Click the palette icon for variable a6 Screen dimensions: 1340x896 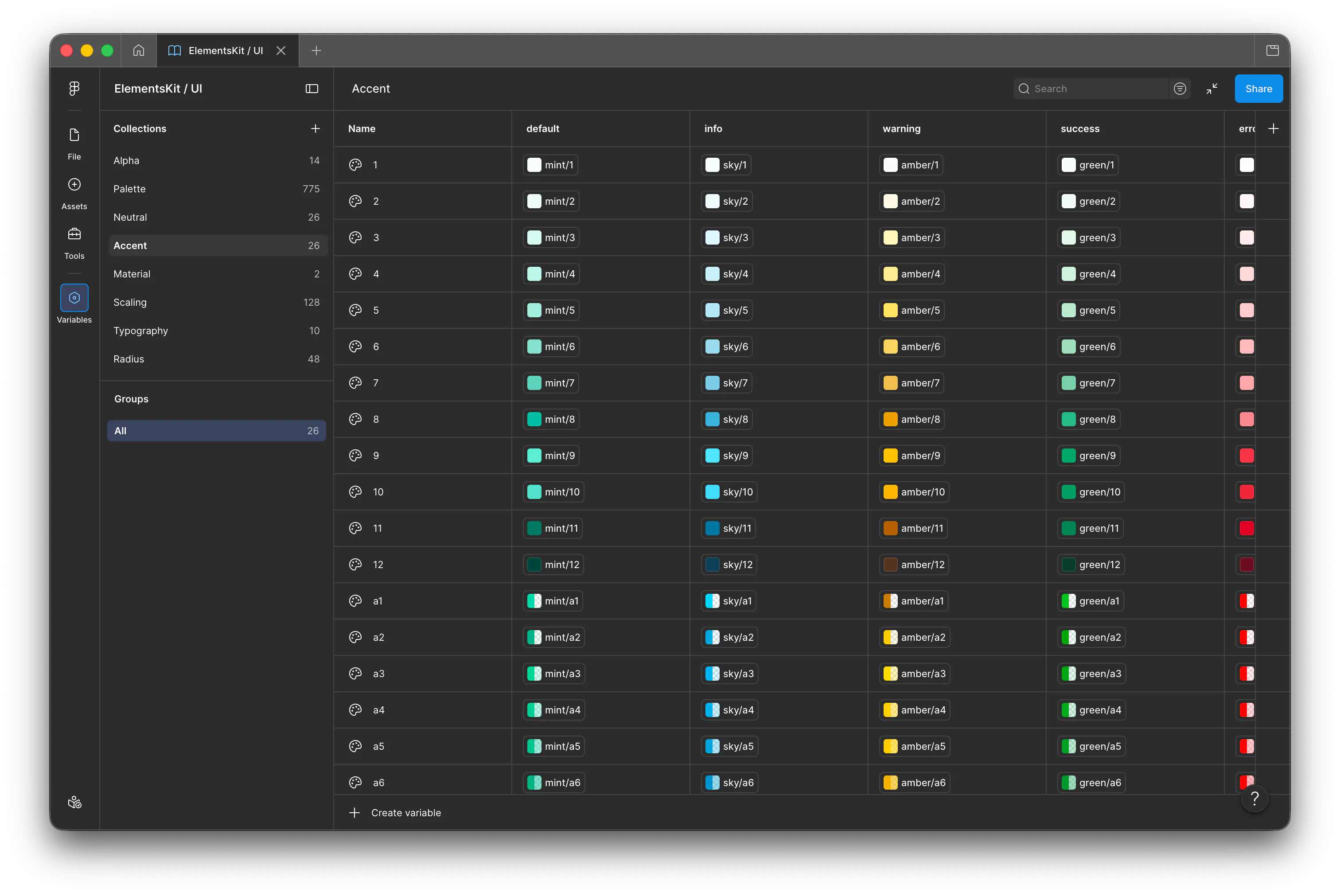(x=355, y=782)
